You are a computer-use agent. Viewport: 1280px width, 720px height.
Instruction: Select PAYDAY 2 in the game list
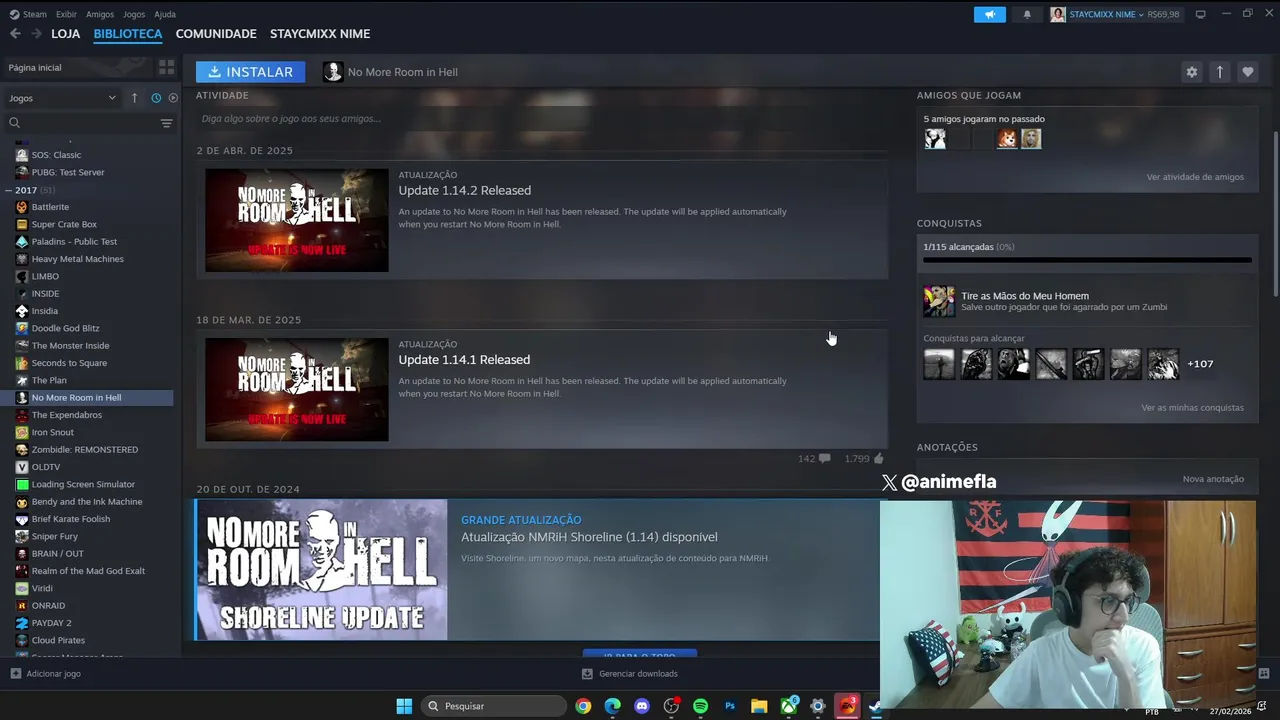tap(51, 623)
